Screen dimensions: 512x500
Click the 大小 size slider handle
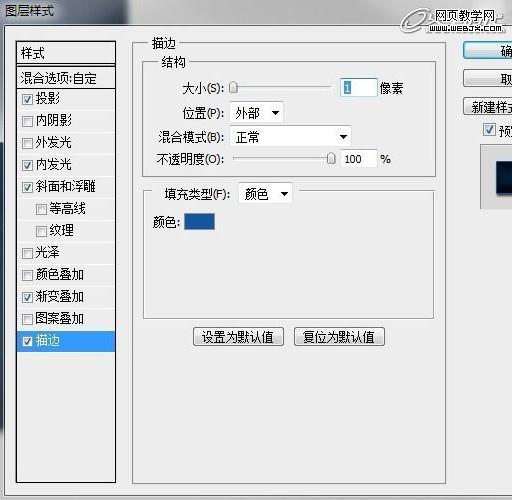(x=233, y=88)
